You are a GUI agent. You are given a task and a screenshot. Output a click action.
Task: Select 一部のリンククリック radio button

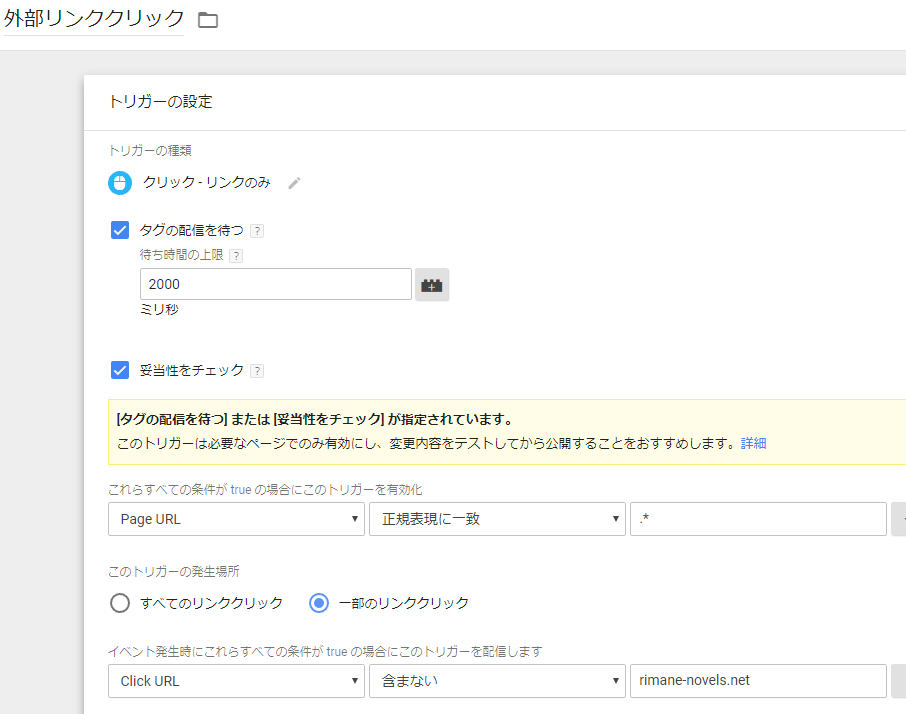pos(319,603)
